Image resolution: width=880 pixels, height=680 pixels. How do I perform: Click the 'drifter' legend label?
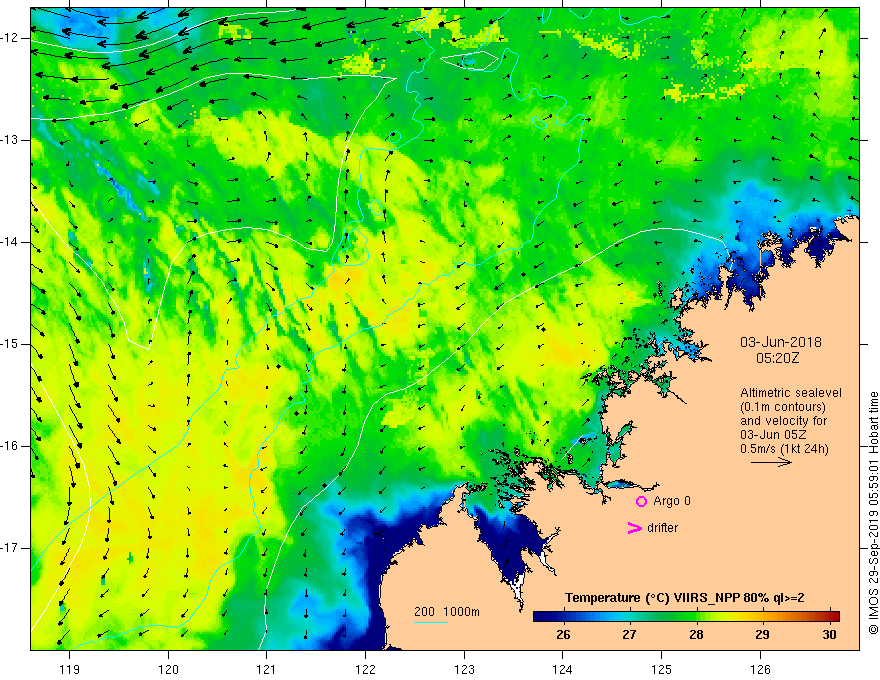coord(662,528)
